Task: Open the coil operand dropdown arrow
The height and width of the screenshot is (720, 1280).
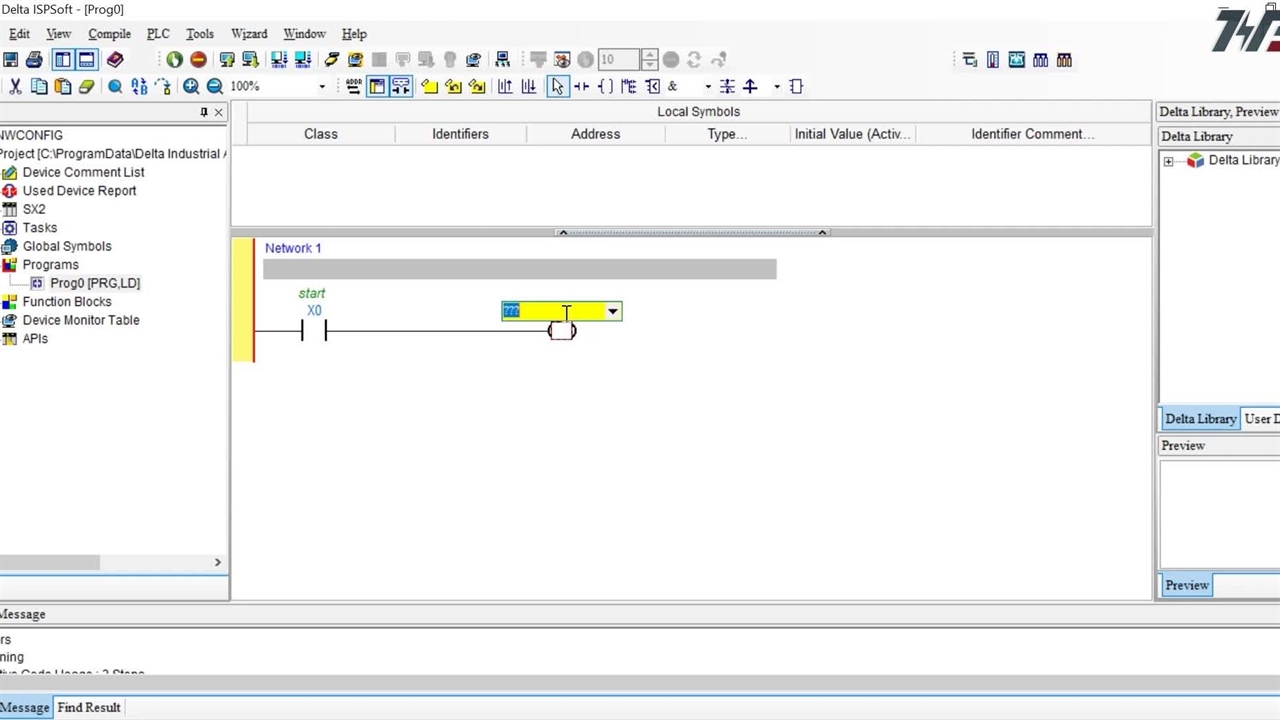Action: pos(612,312)
